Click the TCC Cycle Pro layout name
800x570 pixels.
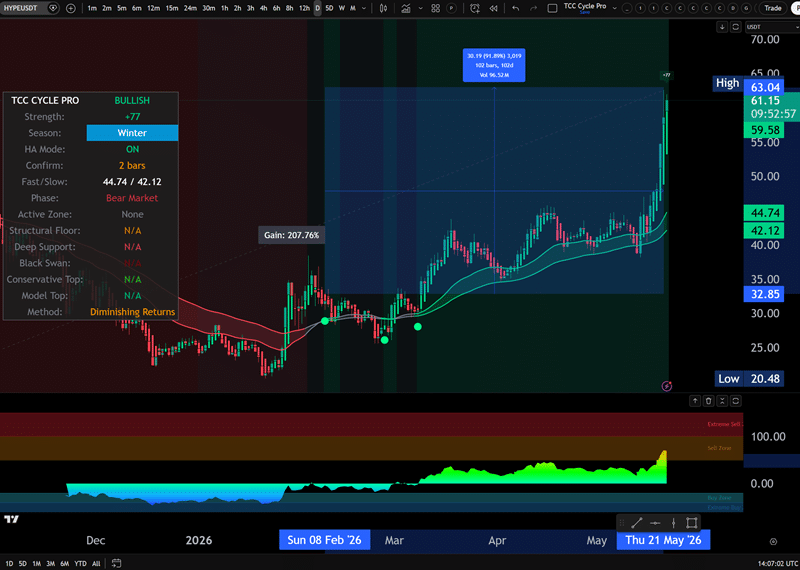585,8
